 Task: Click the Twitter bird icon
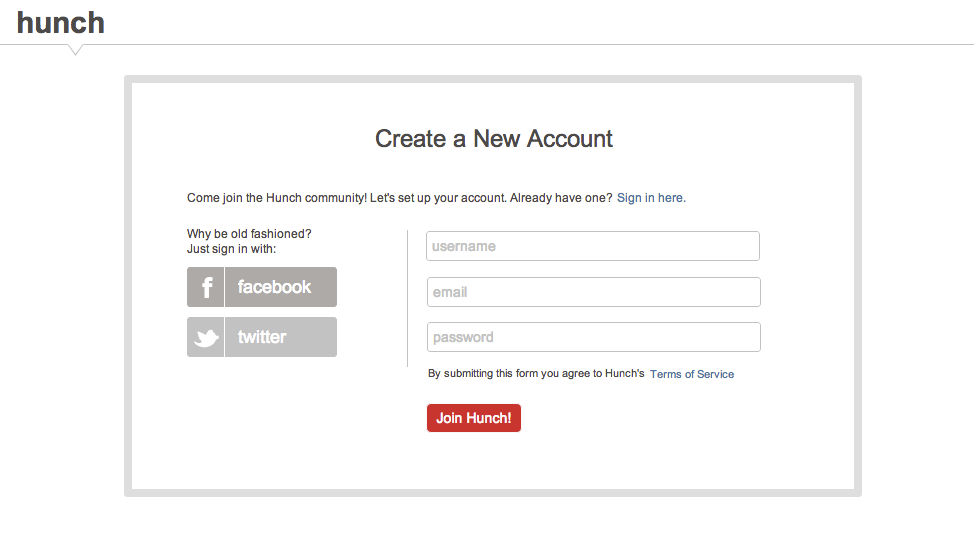pyautogui.click(x=206, y=338)
